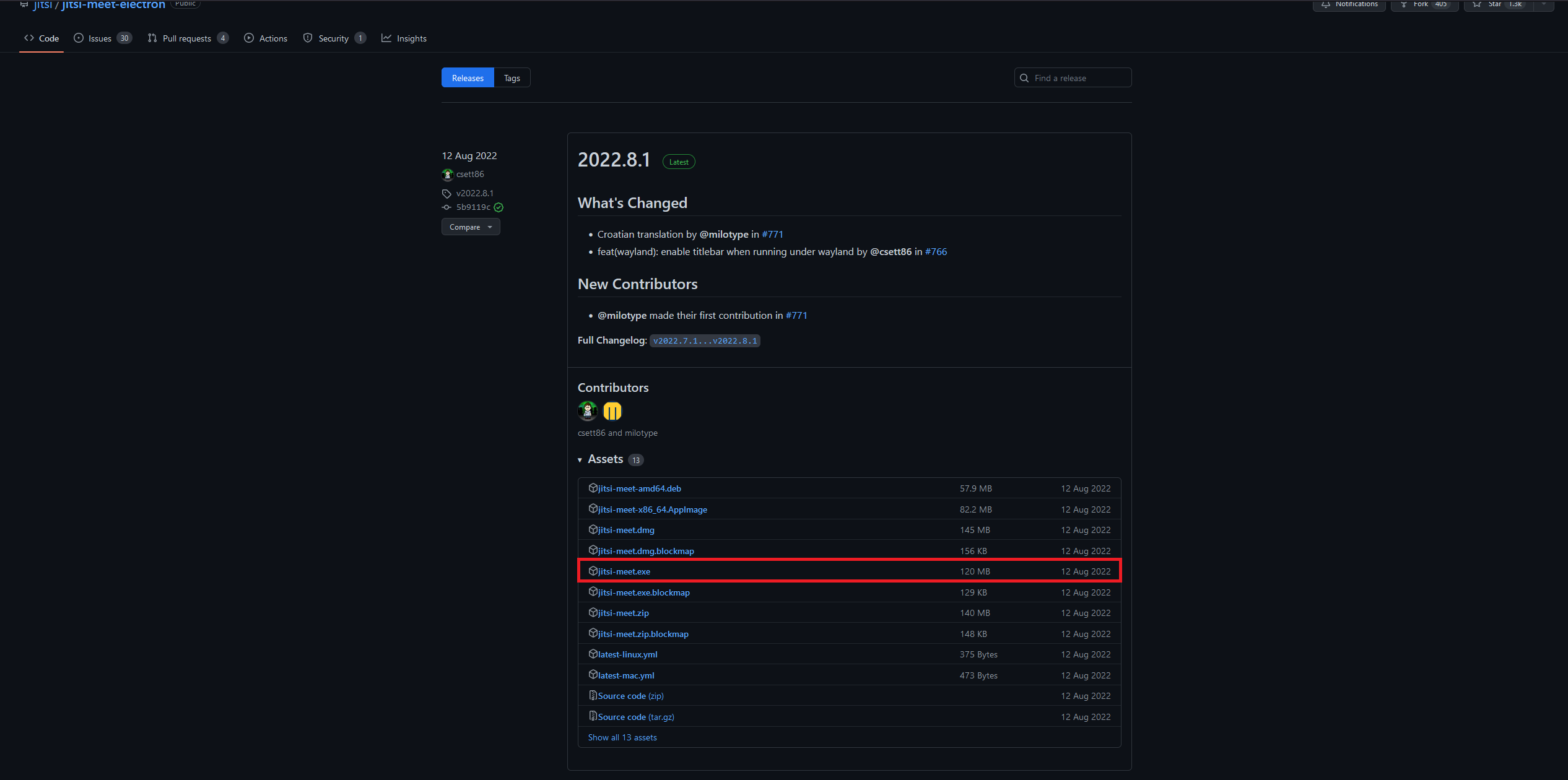
Task: Open the v2022.7.1...v2022.8.1 changelog link
Action: (705, 341)
